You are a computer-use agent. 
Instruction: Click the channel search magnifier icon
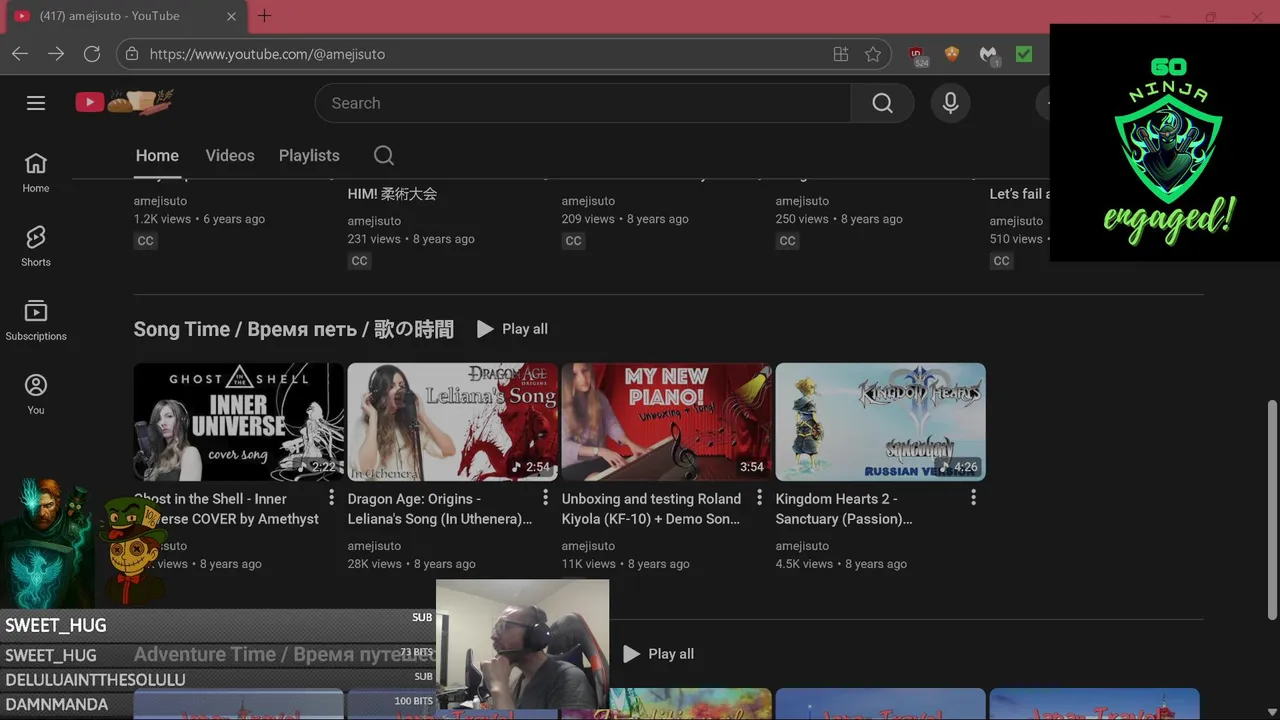coord(384,155)
